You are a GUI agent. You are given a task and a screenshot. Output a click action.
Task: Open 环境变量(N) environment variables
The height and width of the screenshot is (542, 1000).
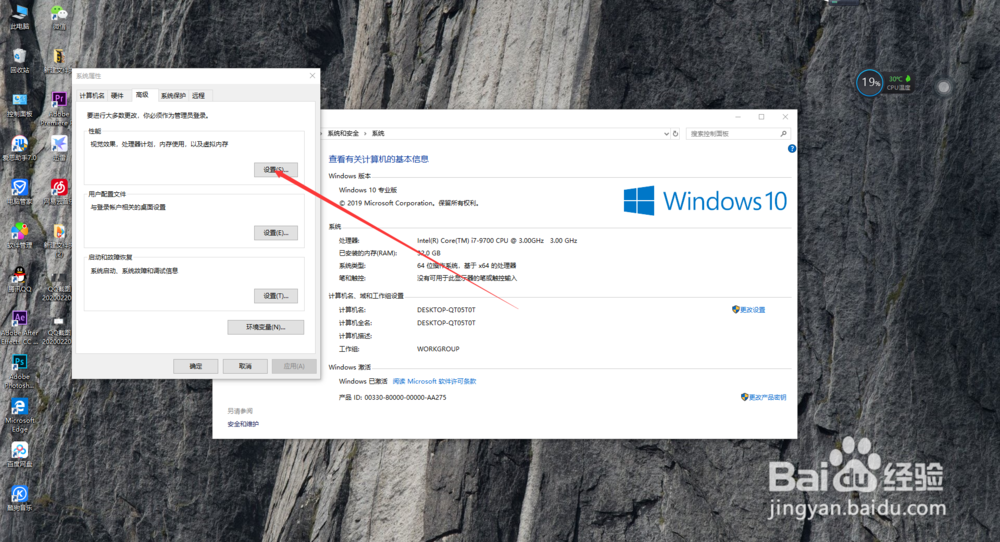click(265, 327)
